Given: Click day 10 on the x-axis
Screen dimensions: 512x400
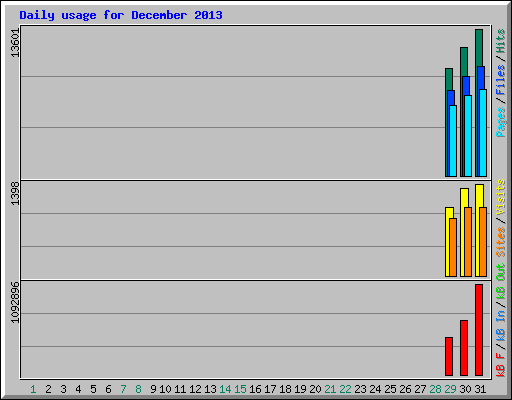Looking at the screenshot, I should click(x=165, y=389).
